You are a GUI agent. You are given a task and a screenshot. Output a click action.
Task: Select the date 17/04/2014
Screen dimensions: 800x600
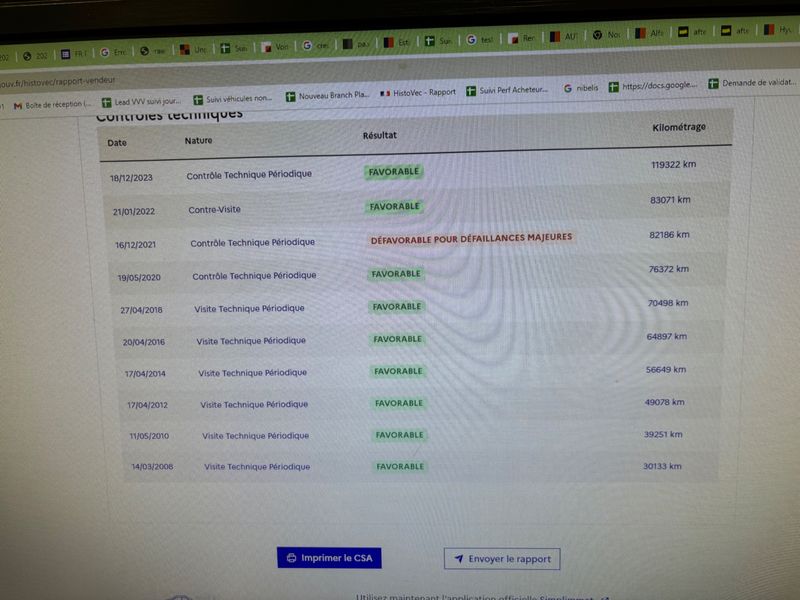pyautogui.click(x=145, y=373)
